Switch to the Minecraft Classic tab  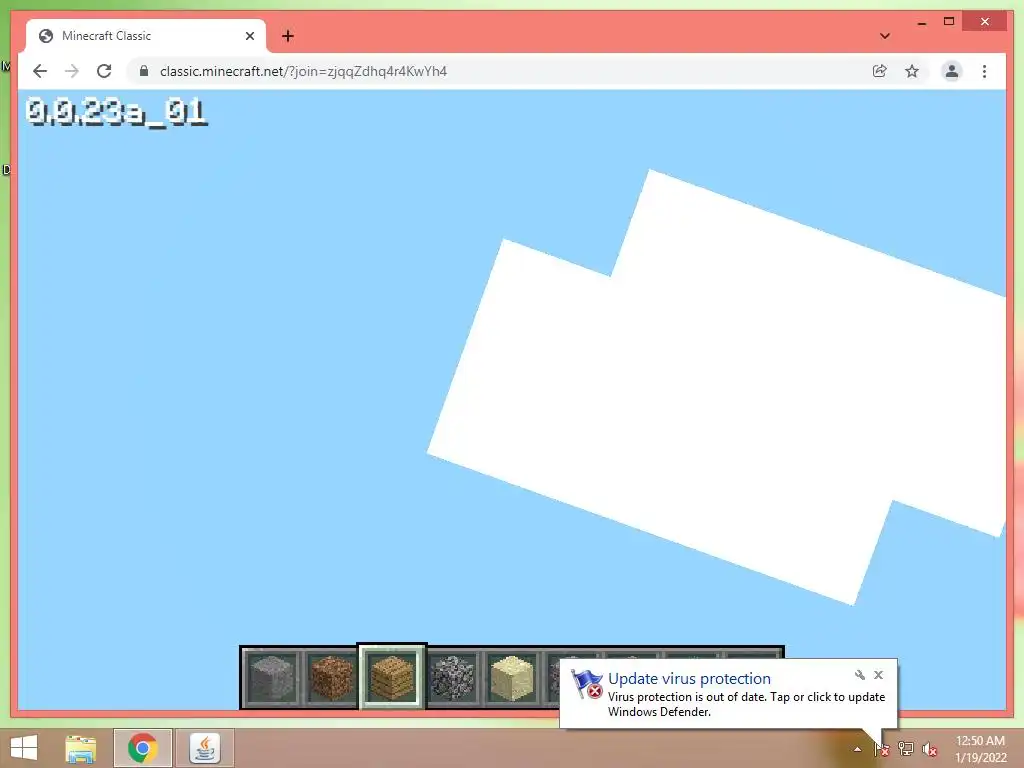[x=146, y=36]
